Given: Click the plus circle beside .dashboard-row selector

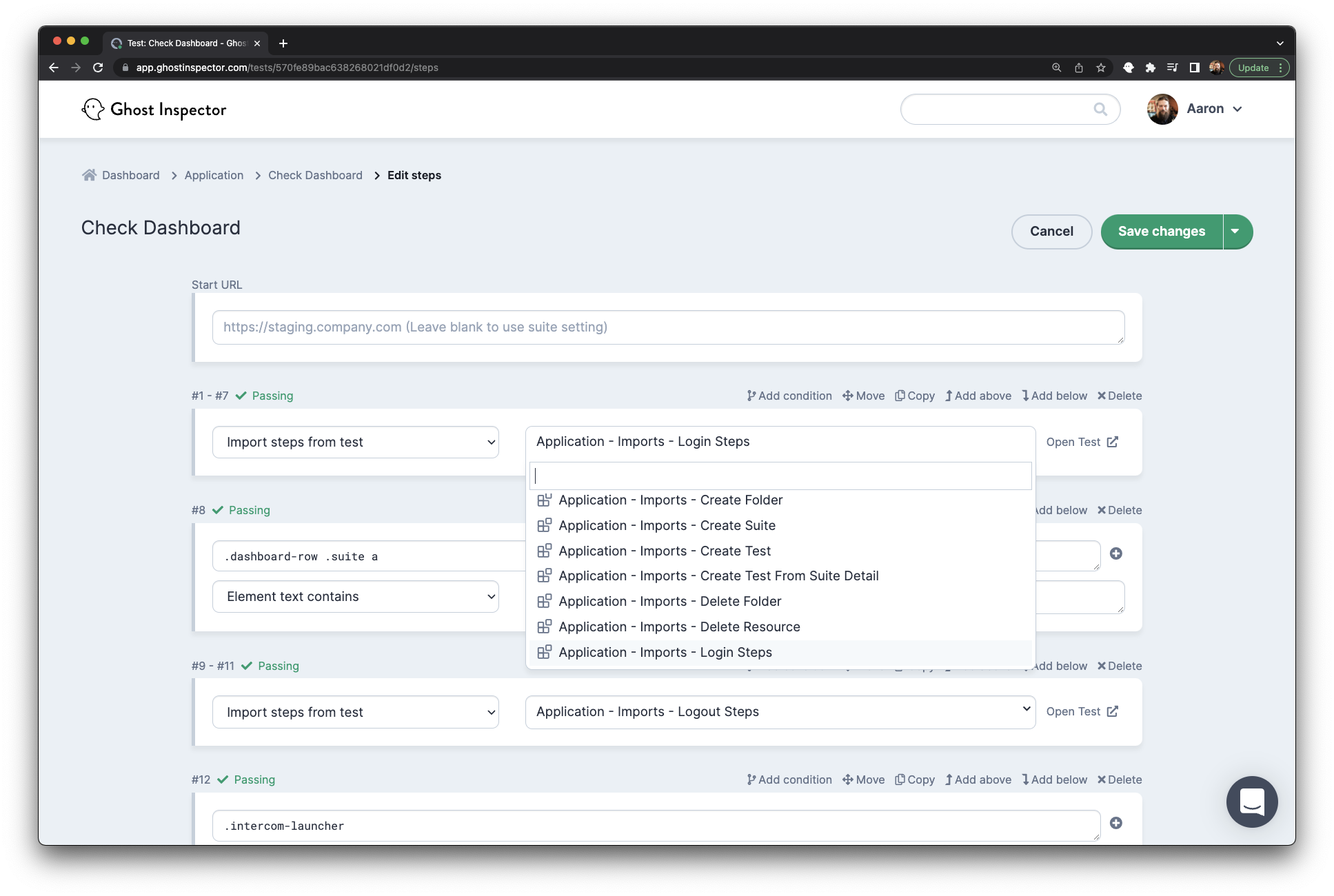Looking at the screenshot, I should pyautogui.click(x=1117, y=553).
